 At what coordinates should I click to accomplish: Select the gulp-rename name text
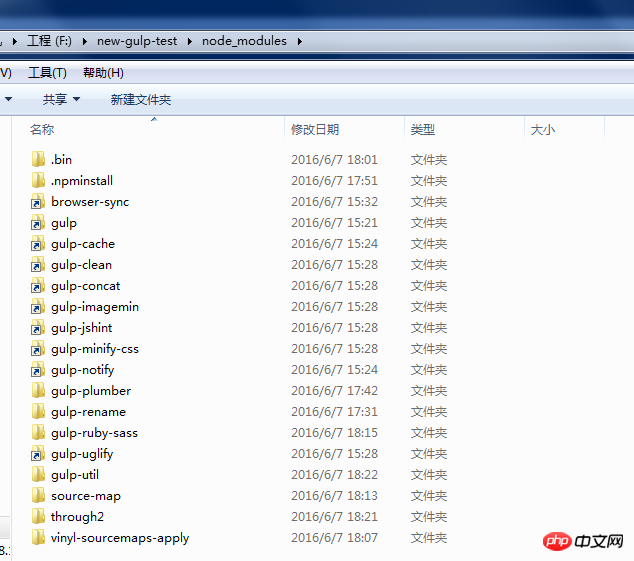[89, 413]
